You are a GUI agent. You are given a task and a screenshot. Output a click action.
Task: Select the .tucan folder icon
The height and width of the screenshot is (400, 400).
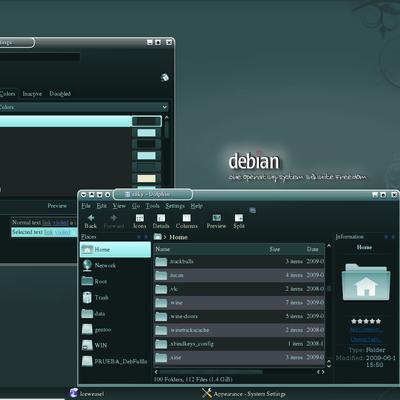(x=161, y=275)
